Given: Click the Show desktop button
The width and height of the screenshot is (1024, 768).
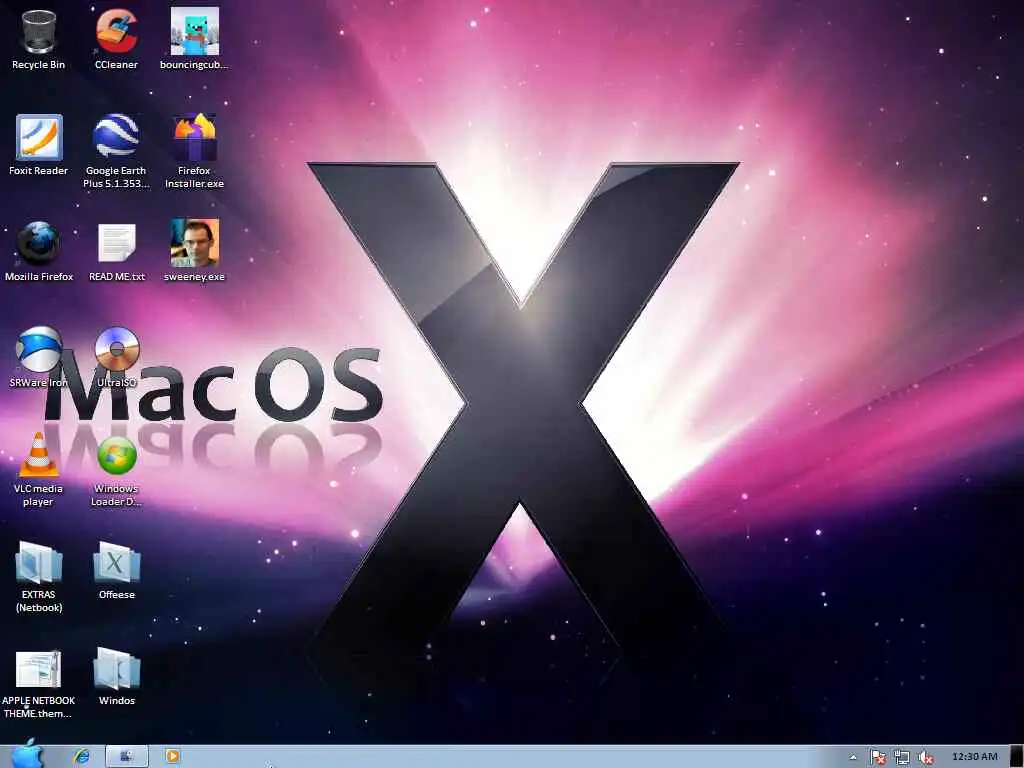Looking at the screenshot, I should point(1017,756).
